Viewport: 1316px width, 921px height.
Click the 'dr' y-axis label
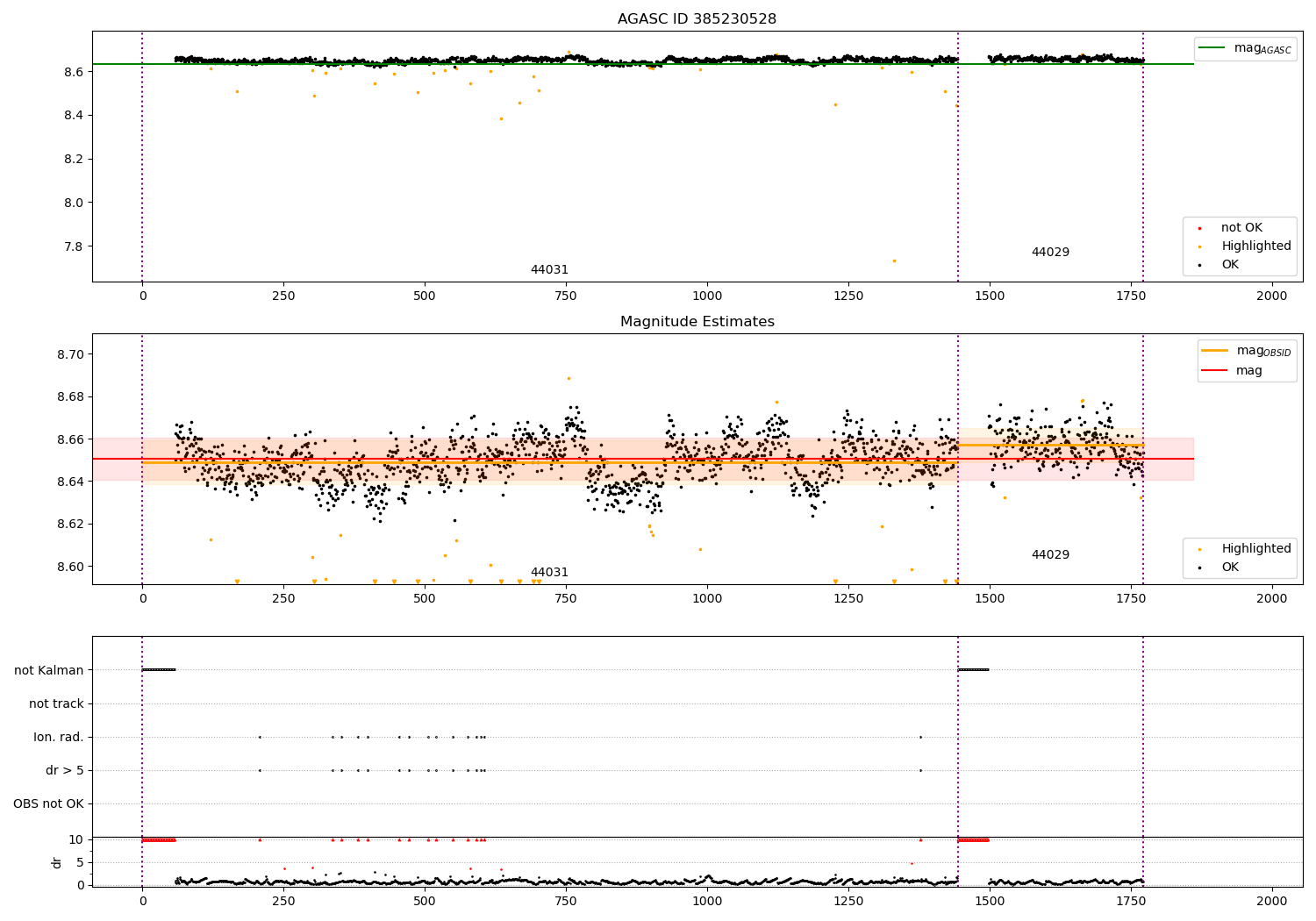pyautogui.click(x=57, y=862)
